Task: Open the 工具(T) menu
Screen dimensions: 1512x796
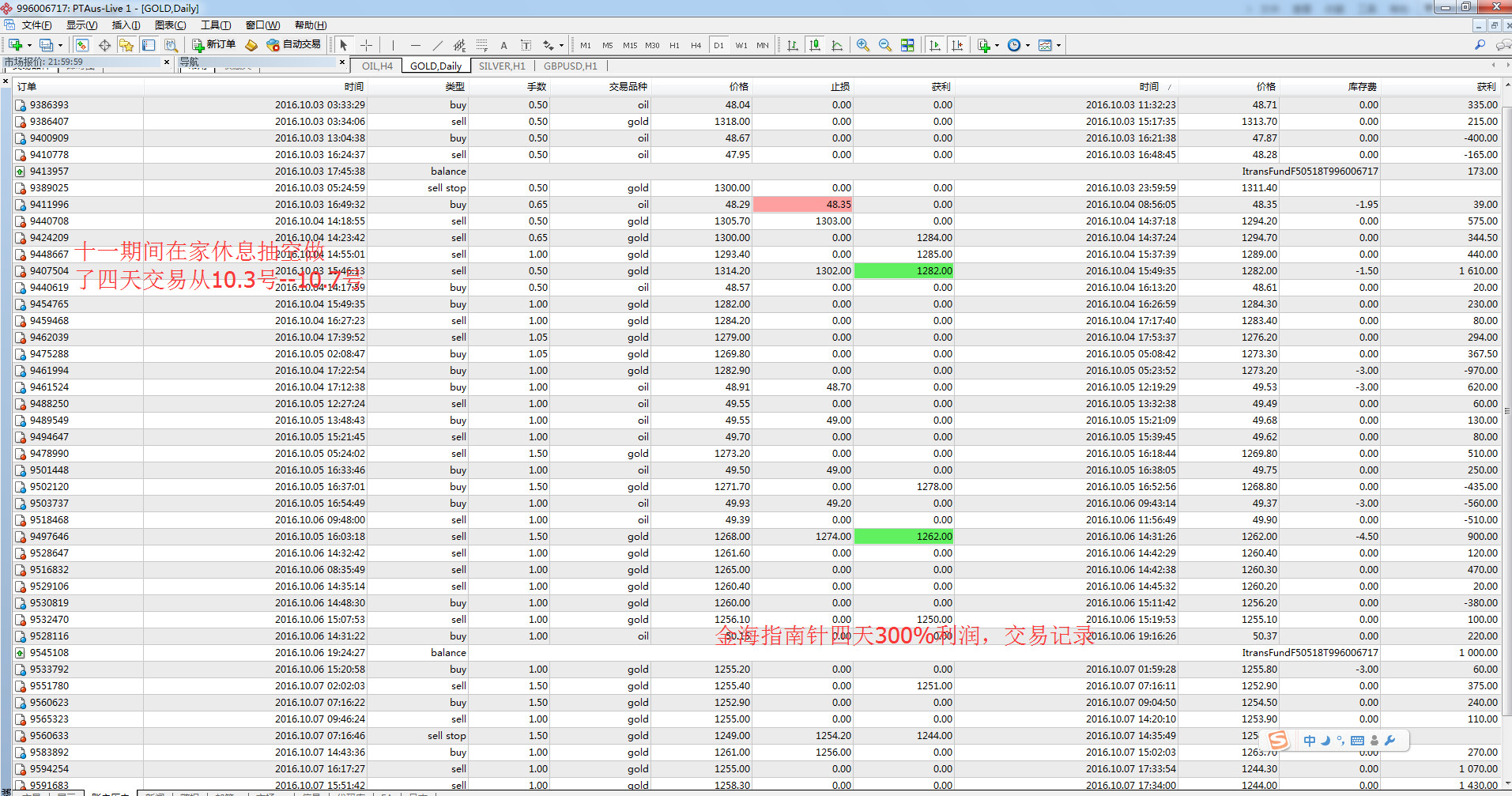Action: coord(215,25)
